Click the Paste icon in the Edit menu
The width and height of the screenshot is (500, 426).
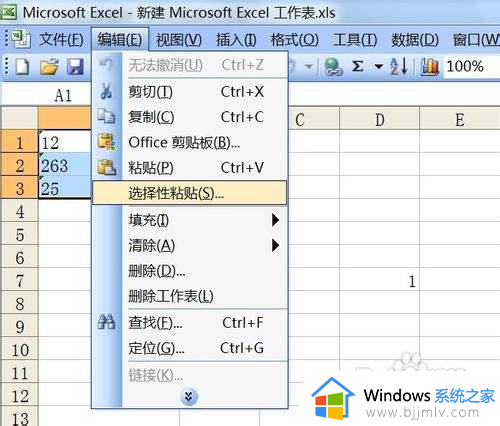click(107, 167)
